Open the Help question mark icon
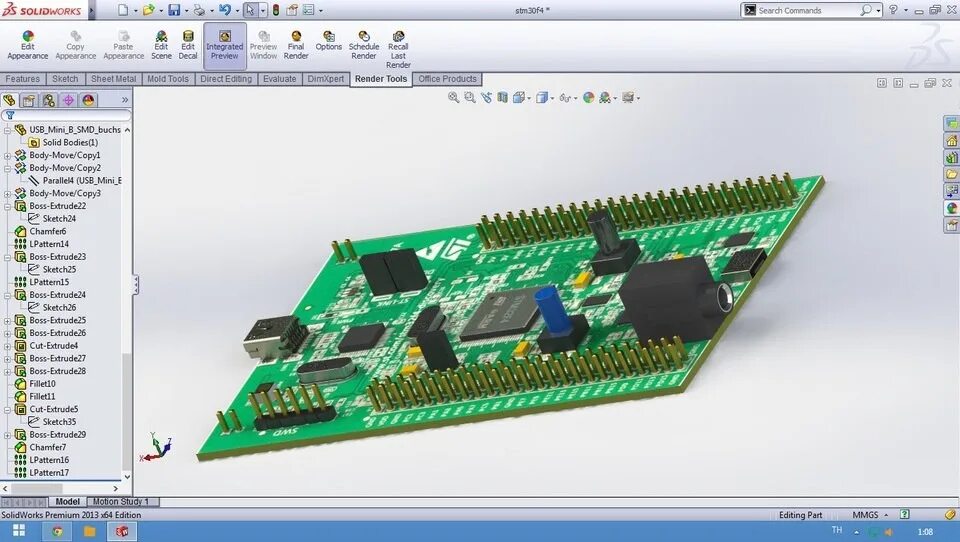The image size is (960, 542). [x=893, y=10]
